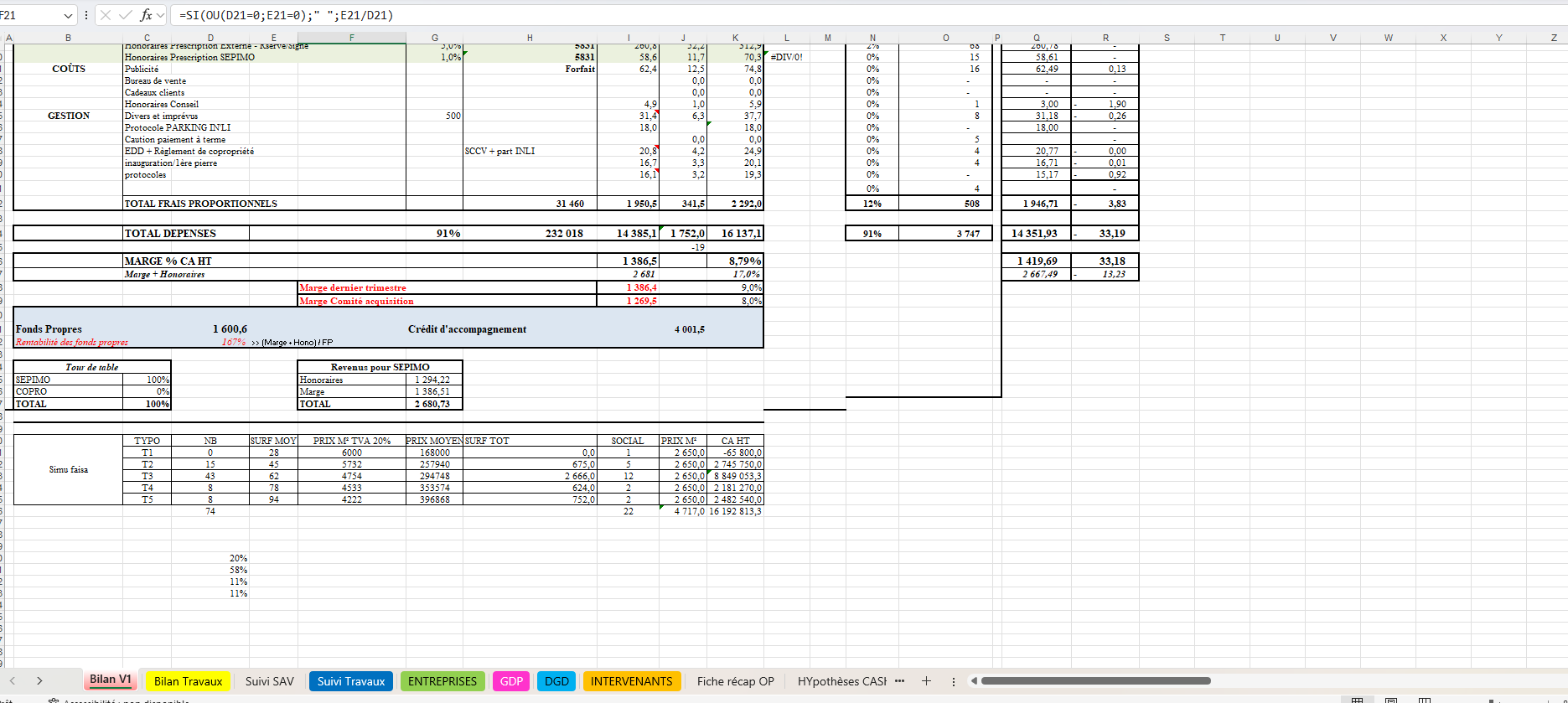1568x703 pixels.
Task: Expand the dropdown next to the fx icon
Action: point(161,15)
